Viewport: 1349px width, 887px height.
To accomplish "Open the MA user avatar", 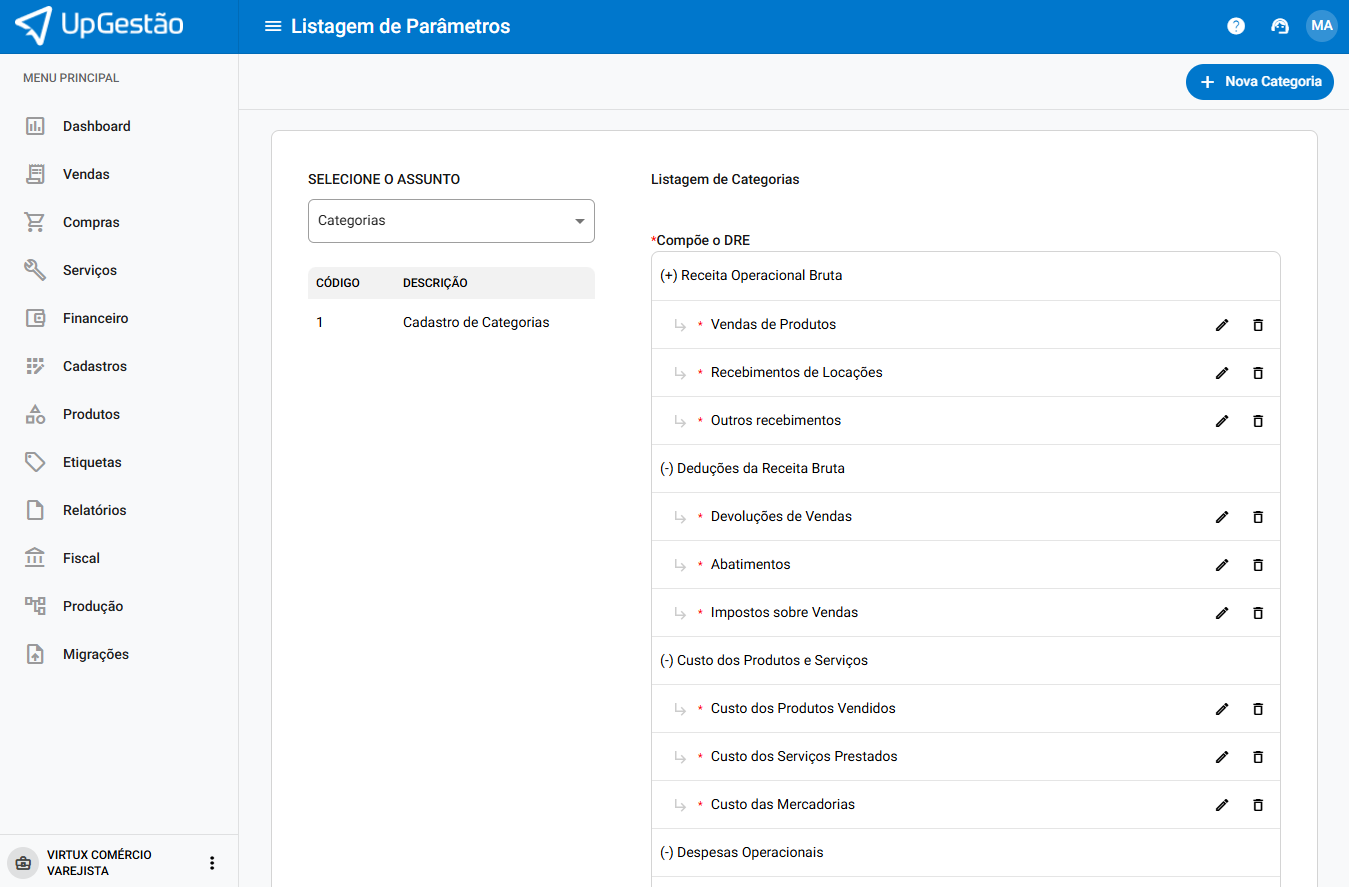I will 1321,26.
